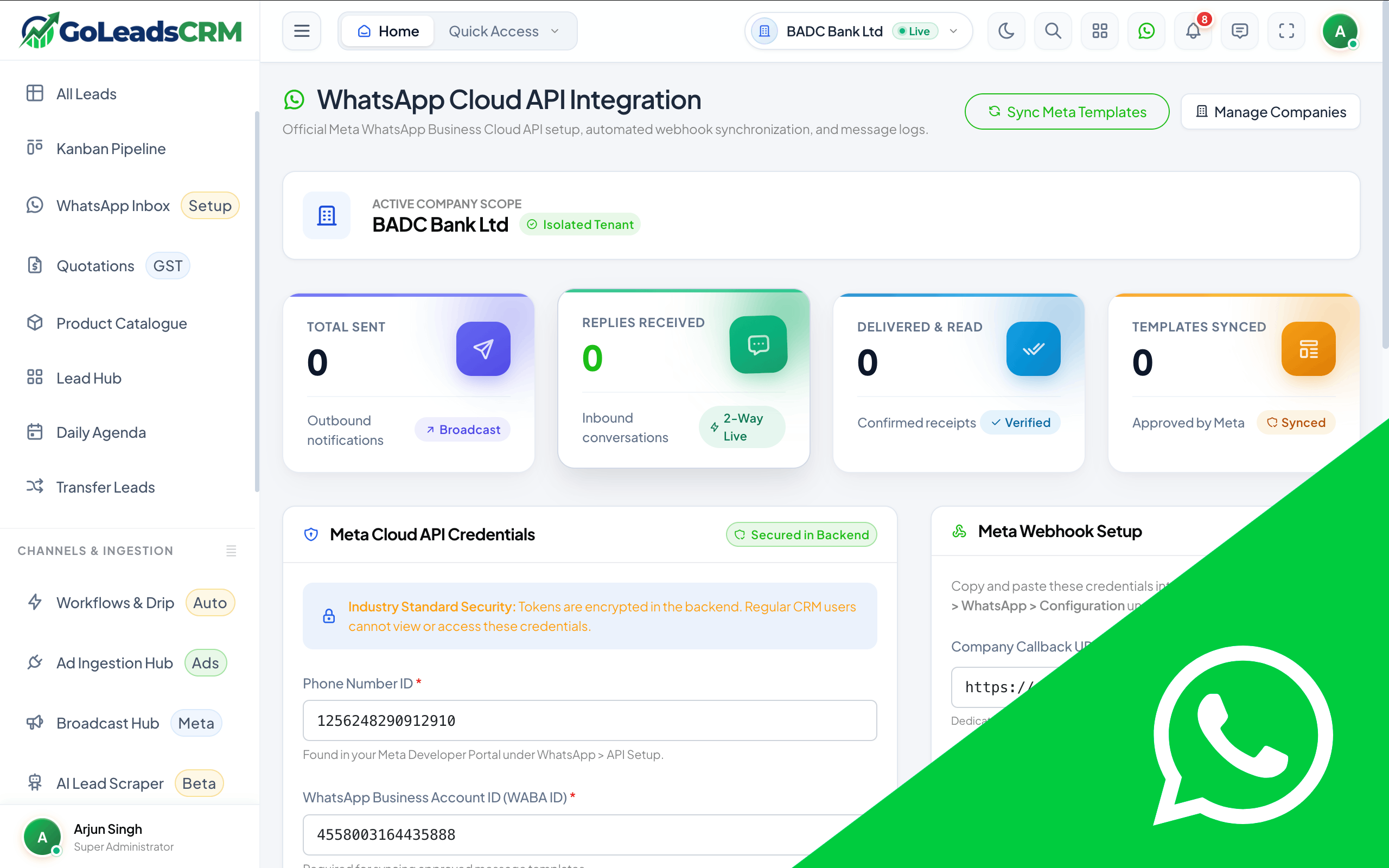Select the Home tab
This screenshot has width=1389, height=868.
pos(387,31)
